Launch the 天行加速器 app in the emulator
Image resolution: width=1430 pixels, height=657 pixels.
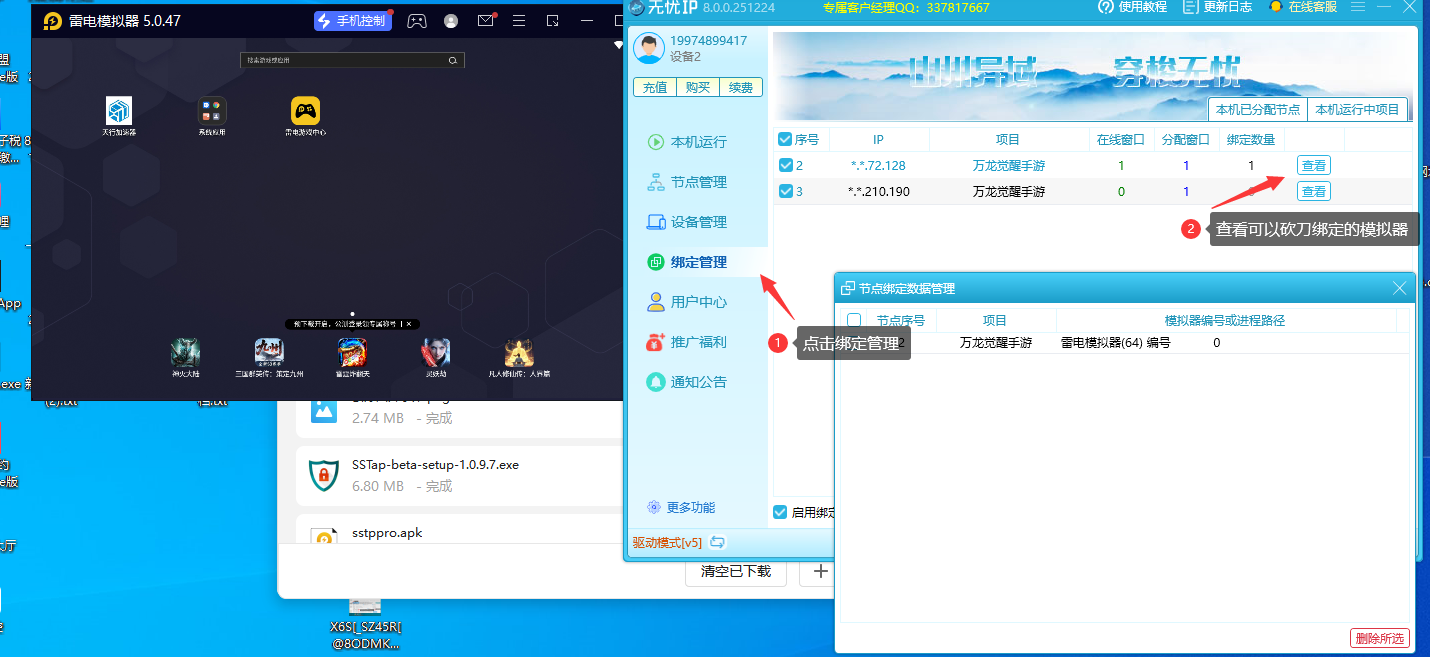tap(119, 110)
